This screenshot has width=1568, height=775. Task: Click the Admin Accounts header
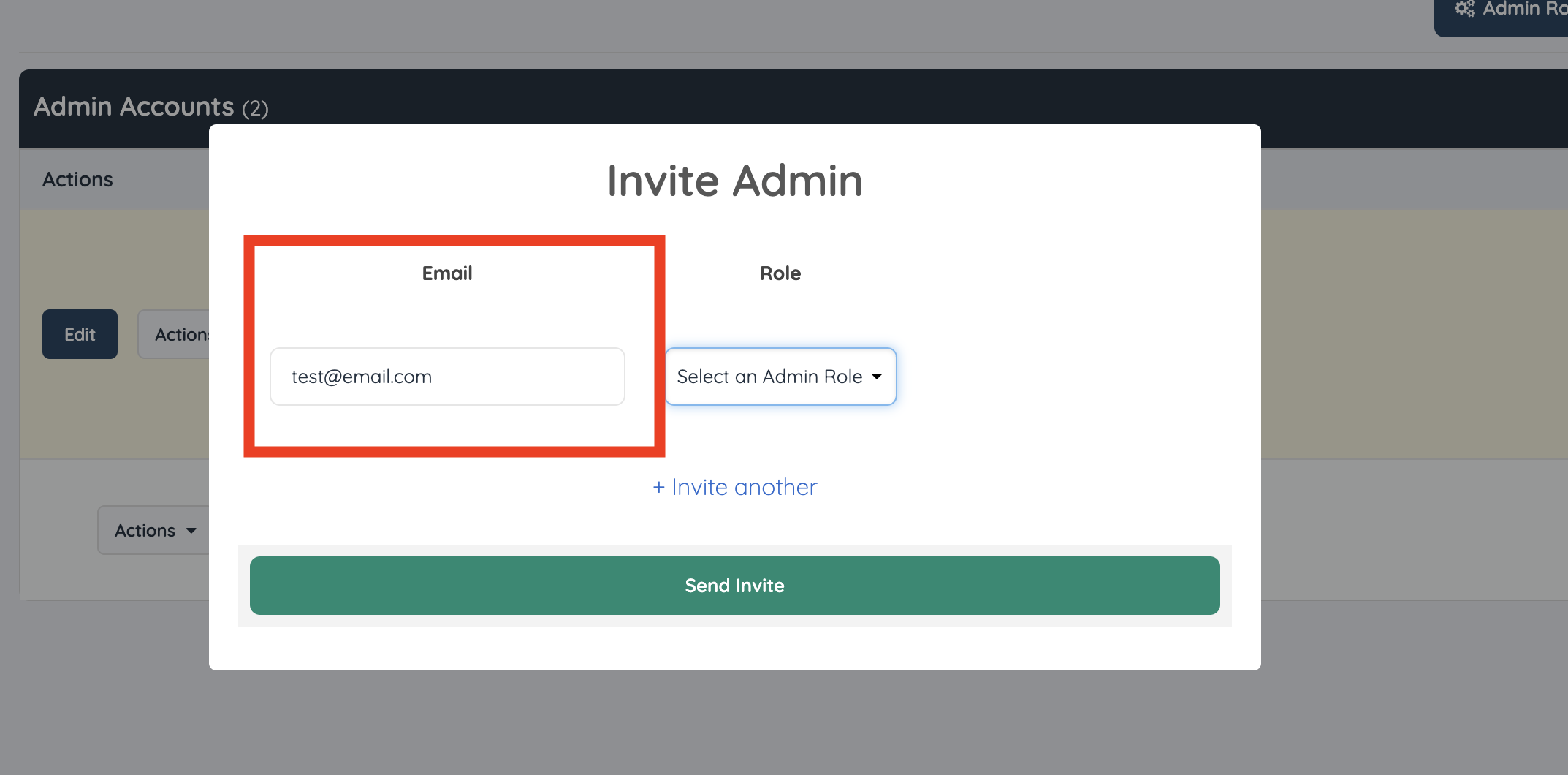coord(134,107)
